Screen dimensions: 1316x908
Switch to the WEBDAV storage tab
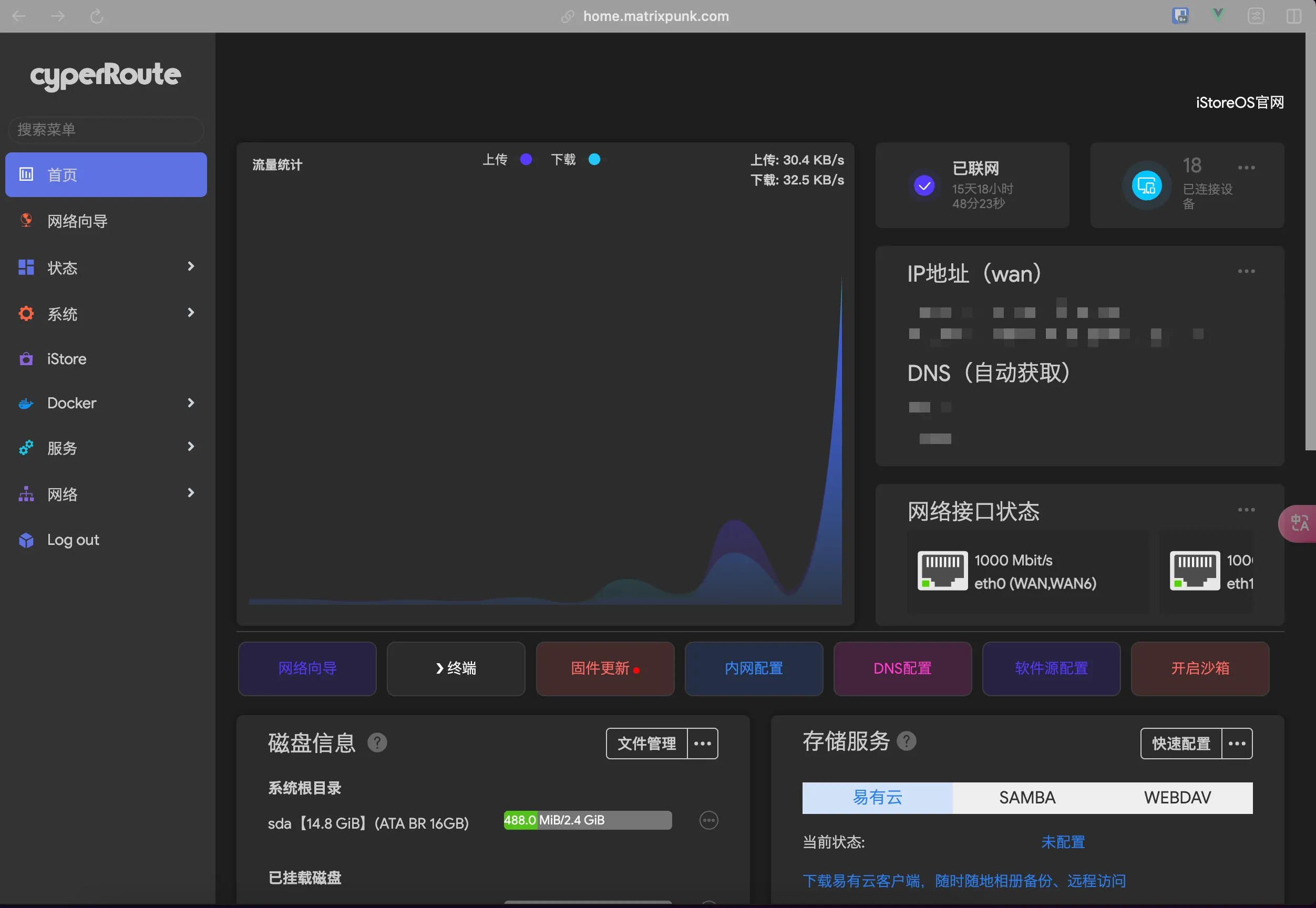1177,798
